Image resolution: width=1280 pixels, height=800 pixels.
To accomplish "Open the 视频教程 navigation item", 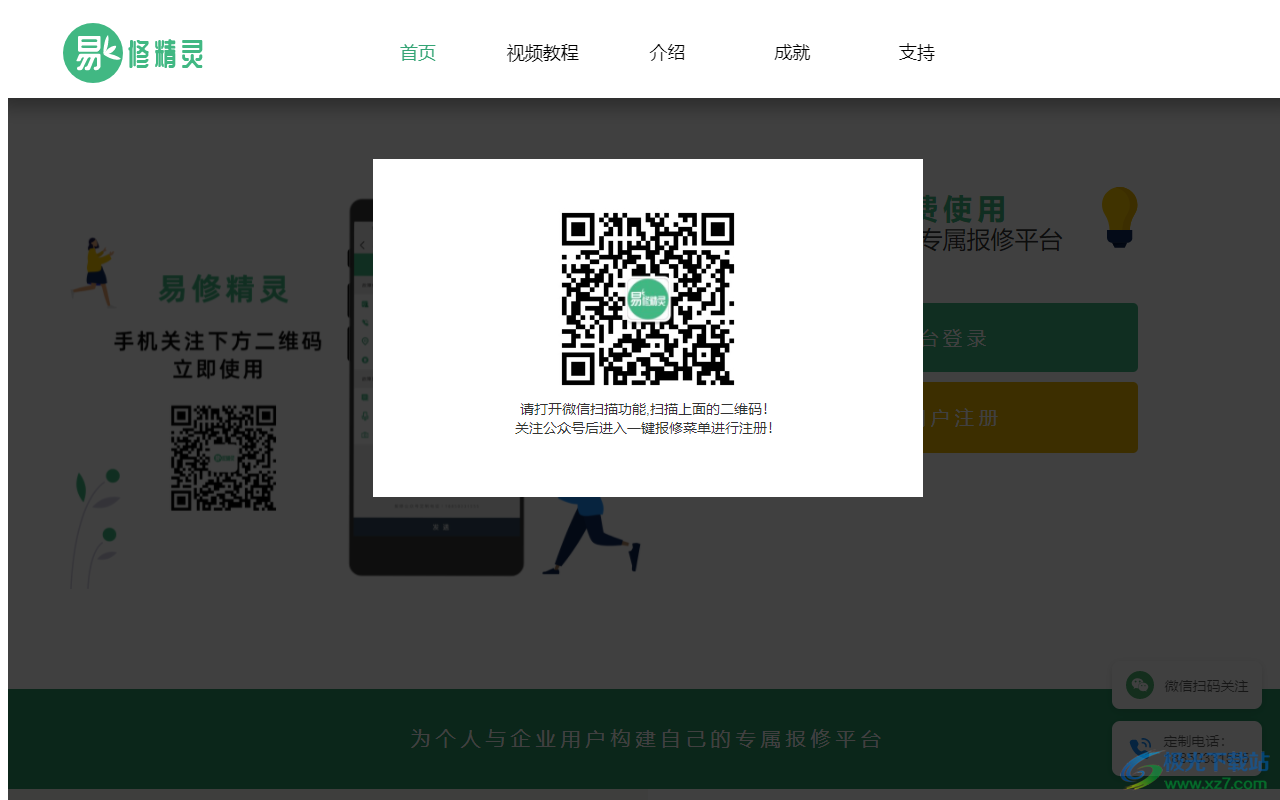I will [542, 53].
